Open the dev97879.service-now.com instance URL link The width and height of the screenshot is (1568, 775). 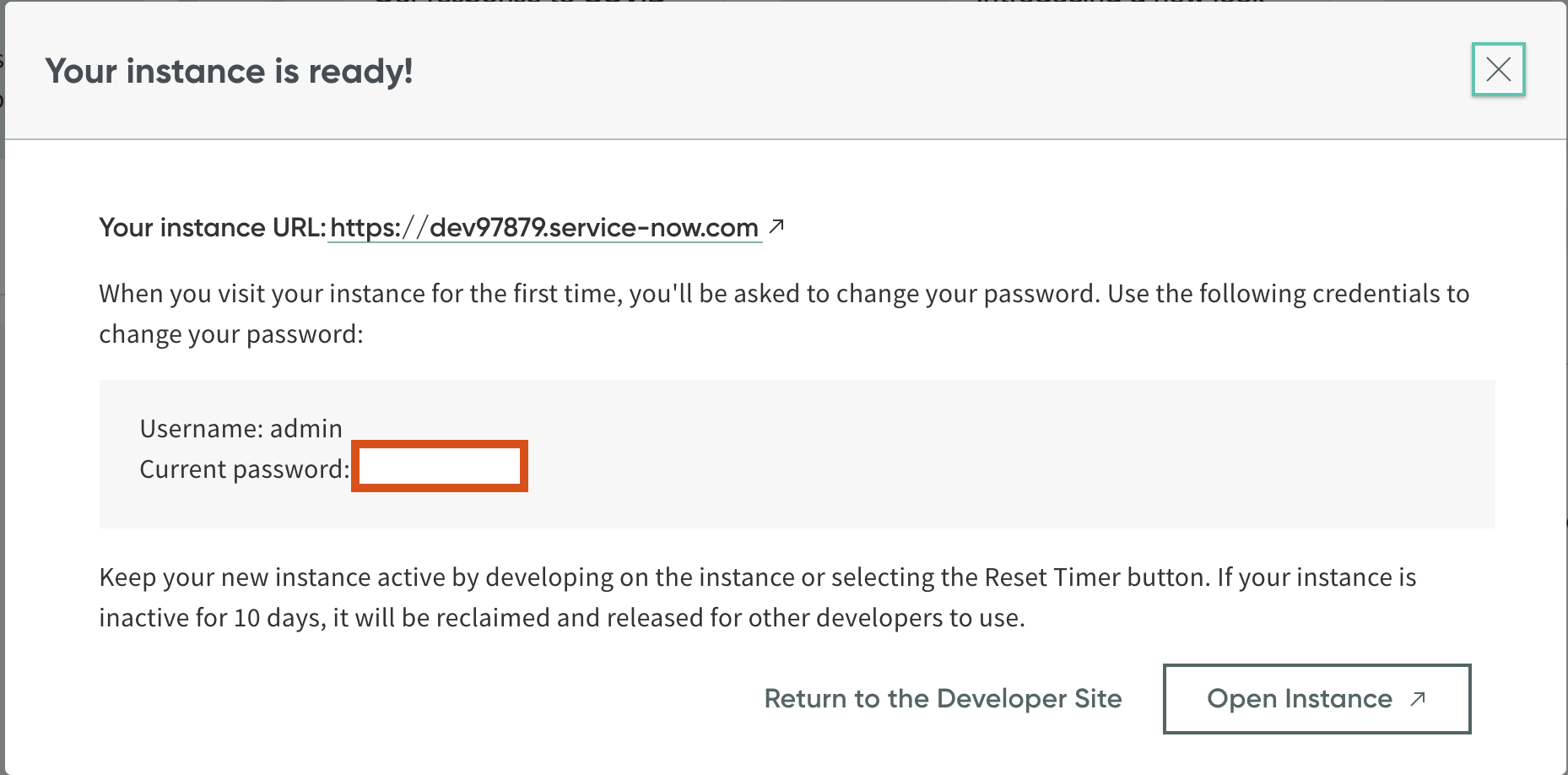(544, 228)
